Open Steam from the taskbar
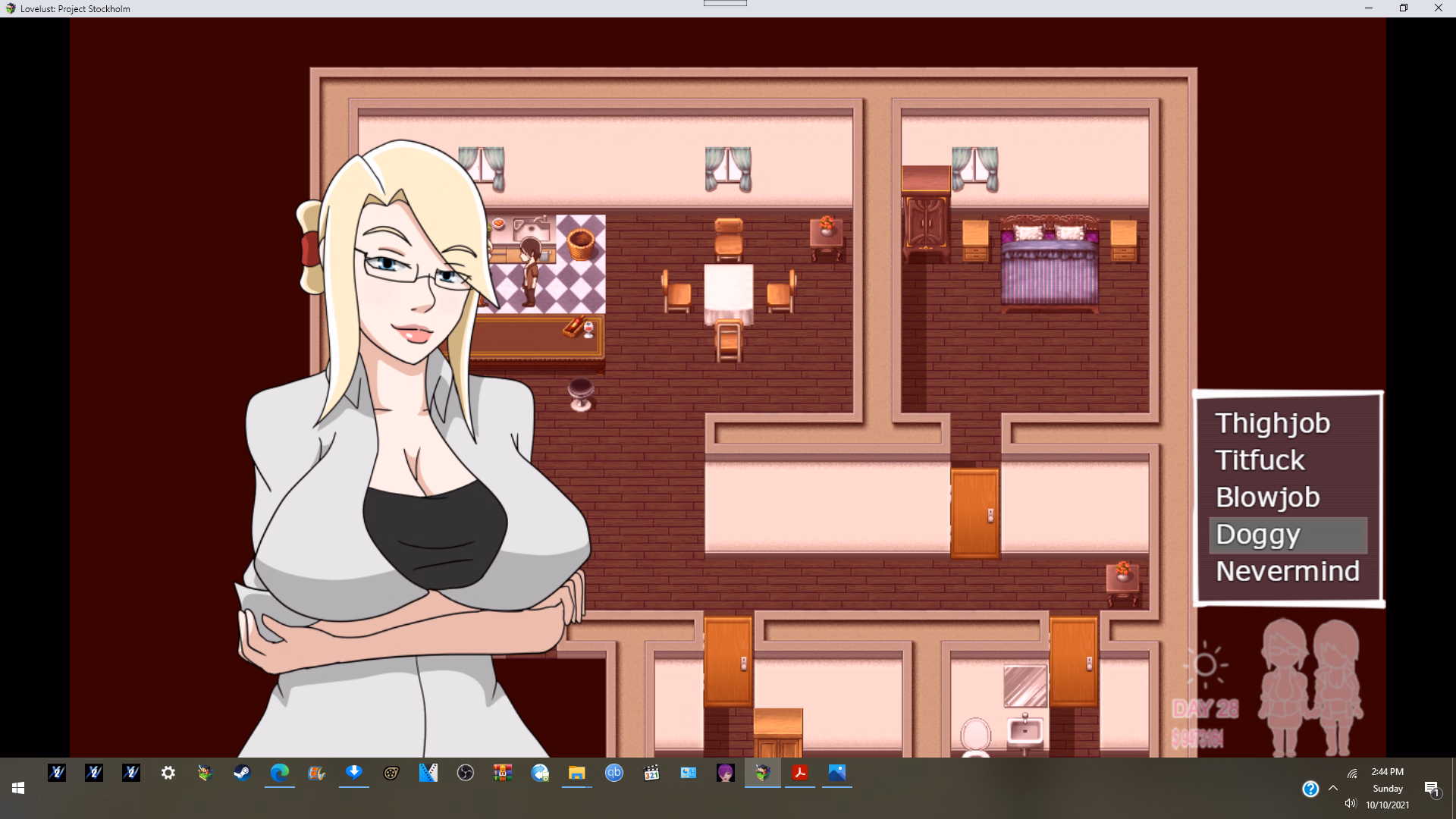Screen dimensions: 1456x819 [x=242, y=773]
